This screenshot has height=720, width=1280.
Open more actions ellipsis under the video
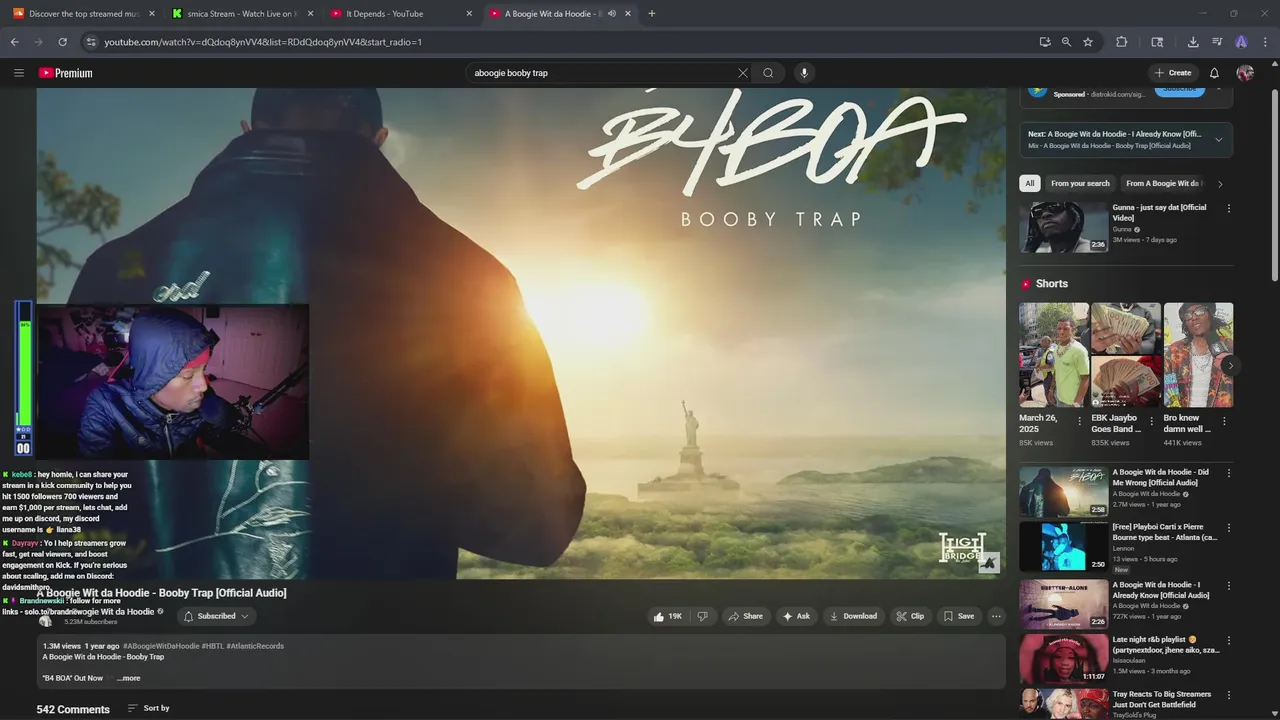point(996,616)
